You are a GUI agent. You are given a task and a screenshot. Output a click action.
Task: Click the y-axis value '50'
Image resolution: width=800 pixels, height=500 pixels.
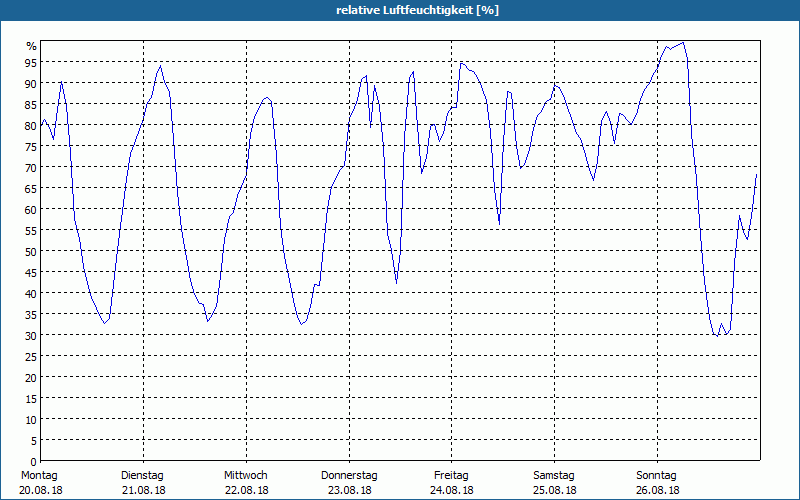[x=31, y=252]
